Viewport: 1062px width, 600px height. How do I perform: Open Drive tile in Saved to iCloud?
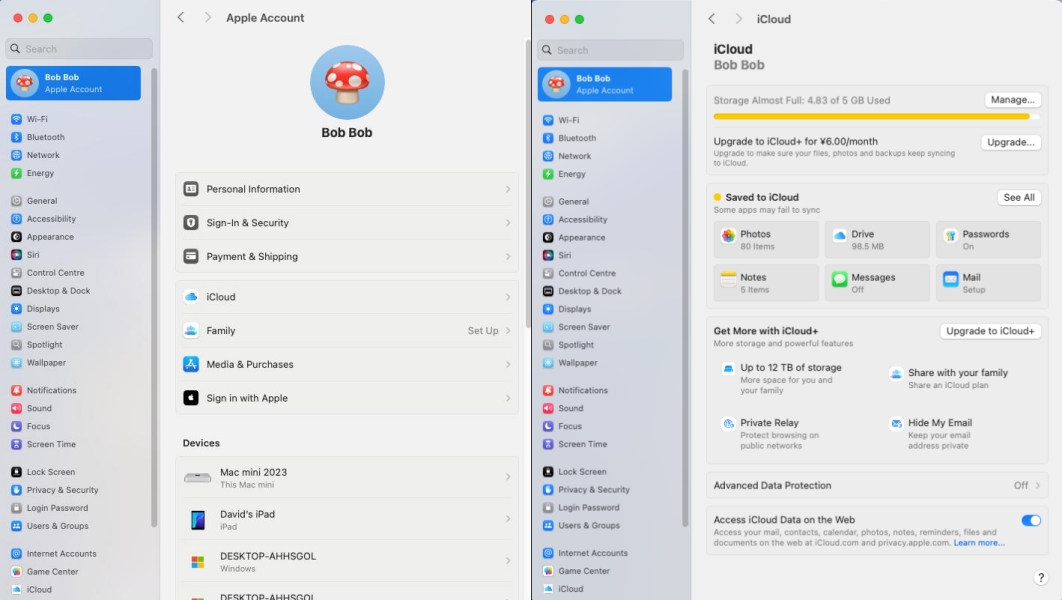pyautogui.click(x=877, y=240)
